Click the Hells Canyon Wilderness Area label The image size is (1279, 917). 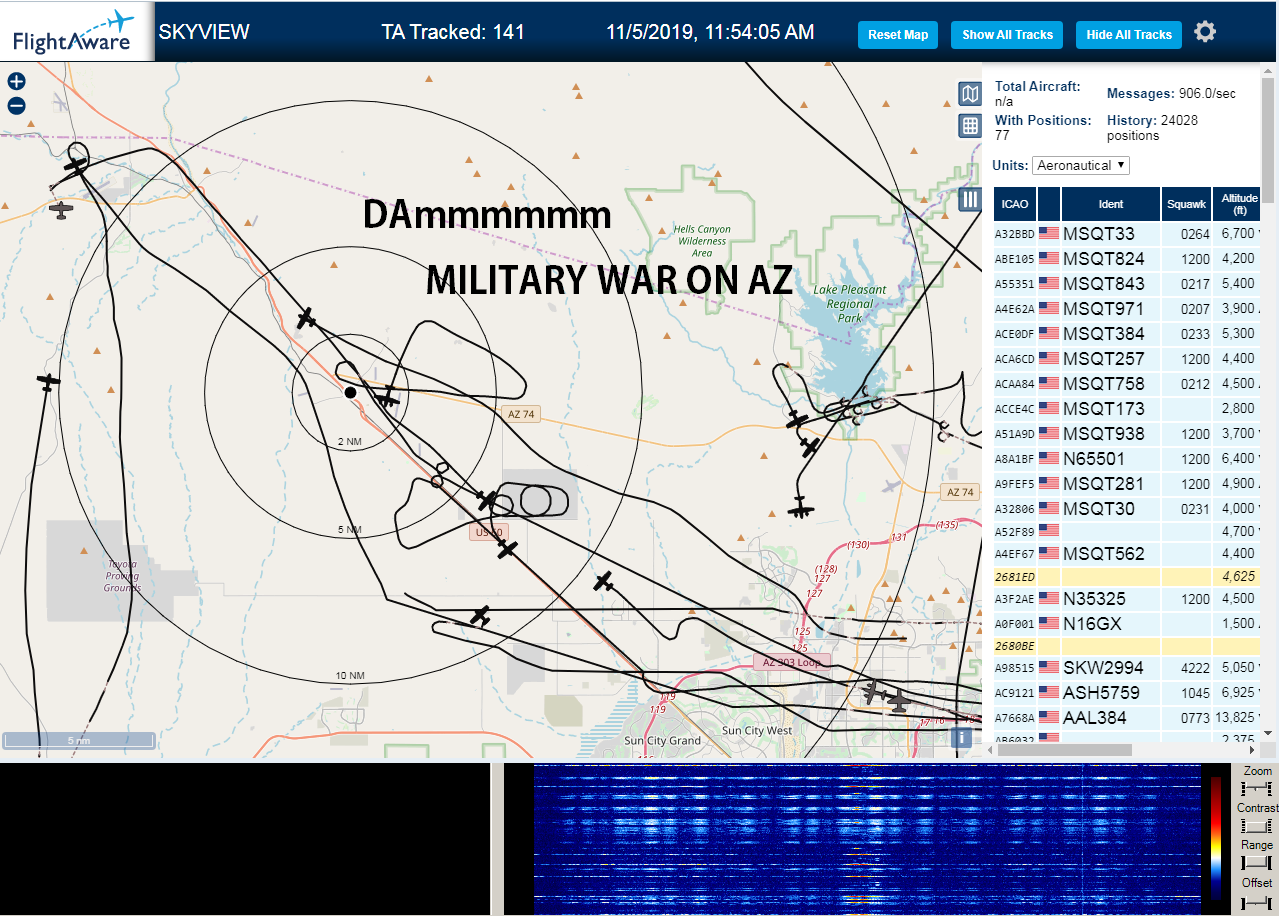pos(702,241)
